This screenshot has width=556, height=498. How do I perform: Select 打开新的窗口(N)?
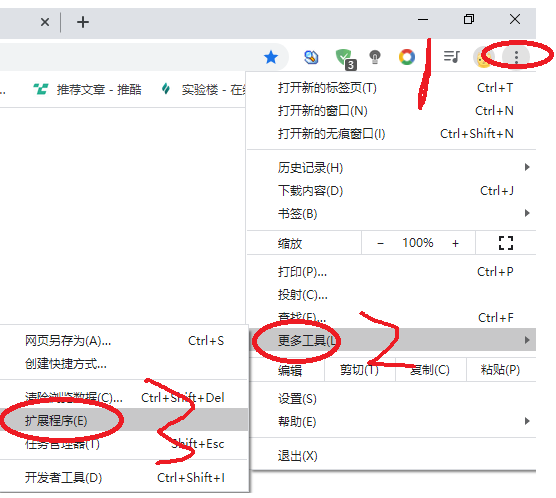coord(391,111)
